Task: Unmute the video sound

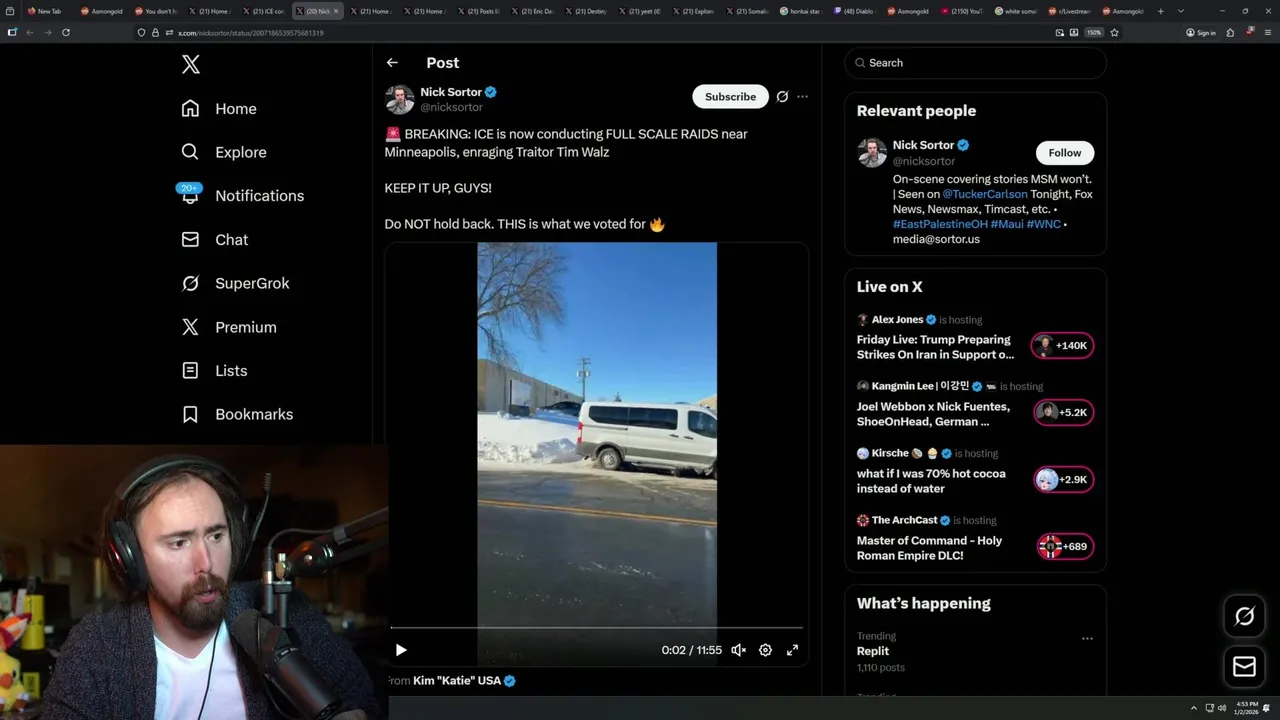Action: pos(738,650)
